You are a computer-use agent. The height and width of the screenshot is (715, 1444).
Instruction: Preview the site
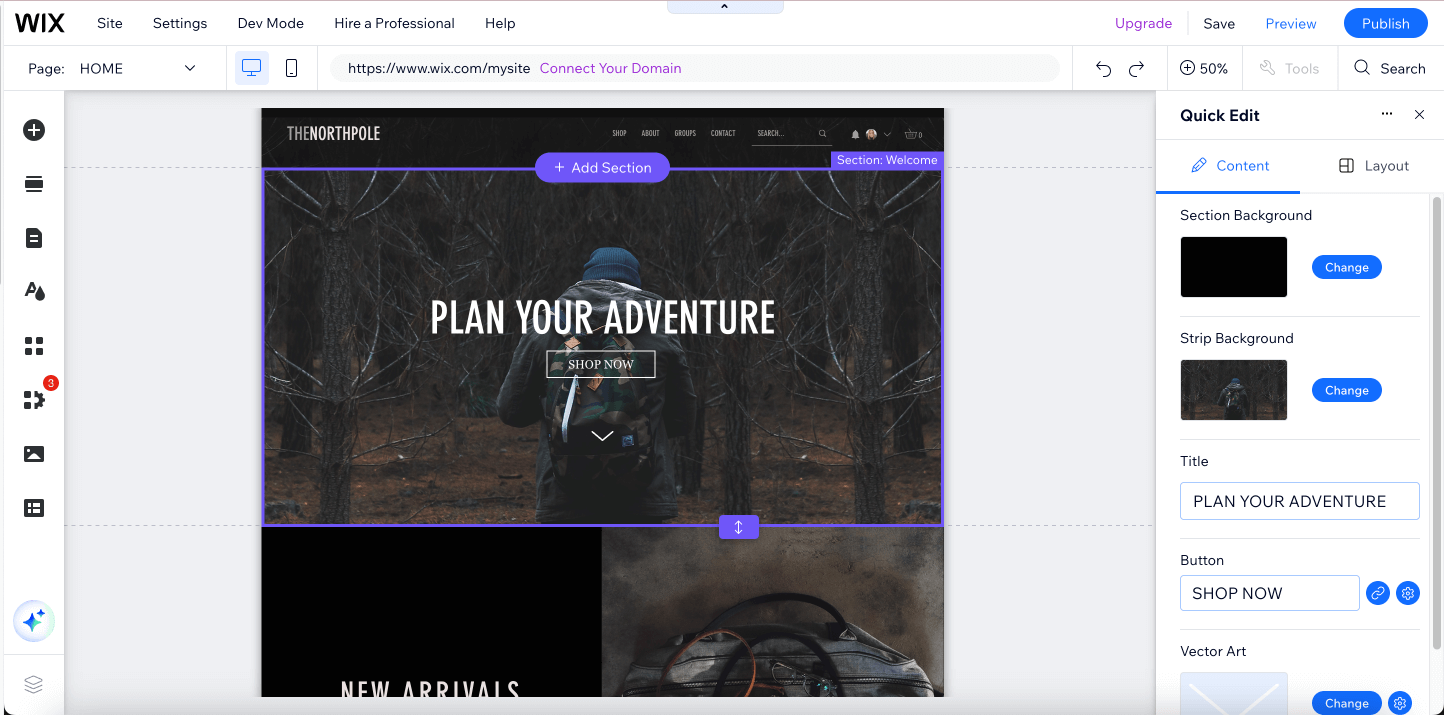pos(1291,23)
